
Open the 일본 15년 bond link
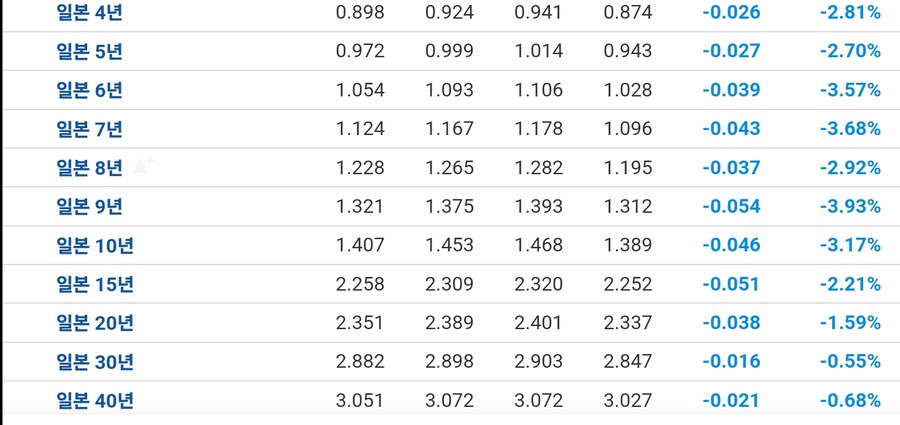95,284
